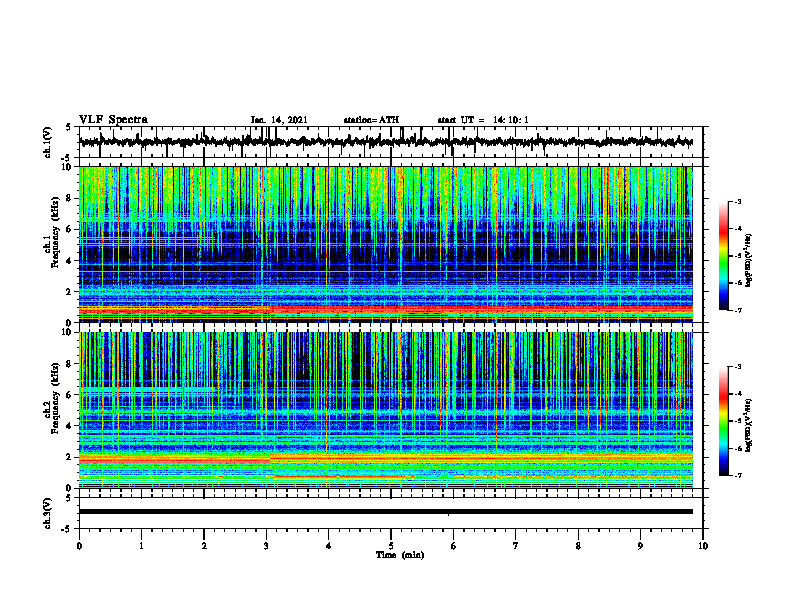Click time axis tick label "9"
The width and height of the screenshot is (792, 612).
coord(640,546)
